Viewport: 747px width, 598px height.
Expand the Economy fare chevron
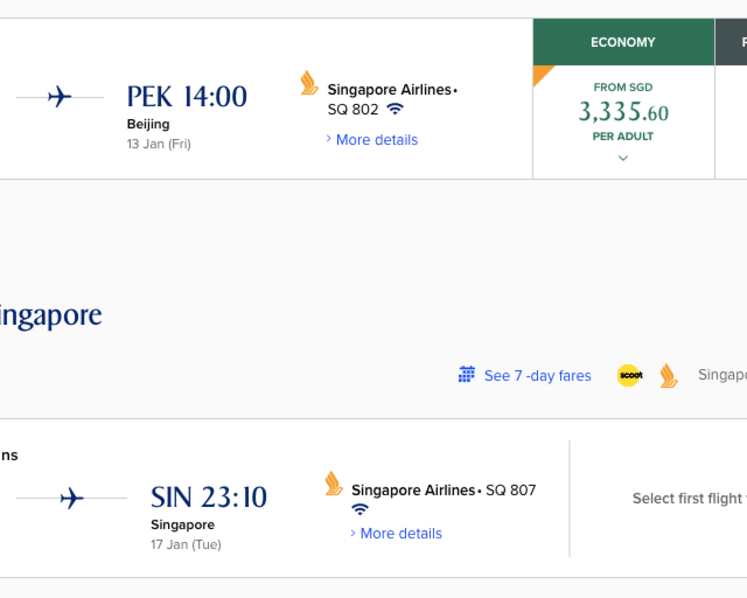[623, 158]
